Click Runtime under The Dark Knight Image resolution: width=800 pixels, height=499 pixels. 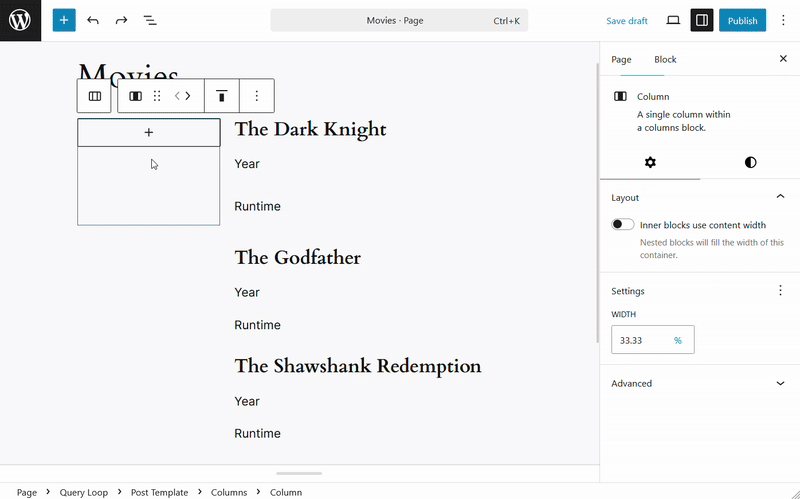(257, 206)
